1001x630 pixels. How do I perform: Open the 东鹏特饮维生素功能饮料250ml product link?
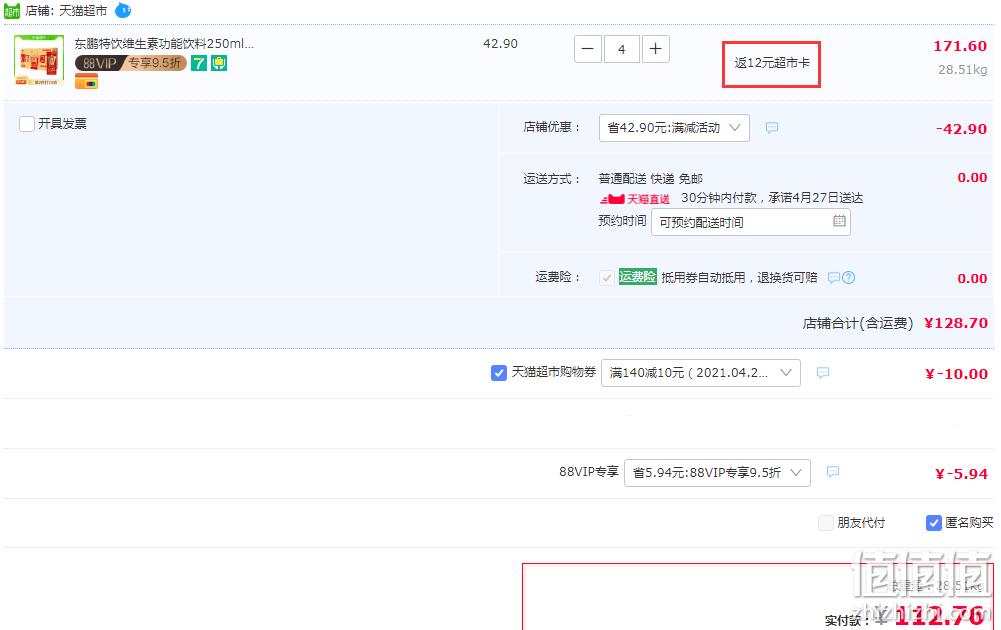click(x=164, y=43)
